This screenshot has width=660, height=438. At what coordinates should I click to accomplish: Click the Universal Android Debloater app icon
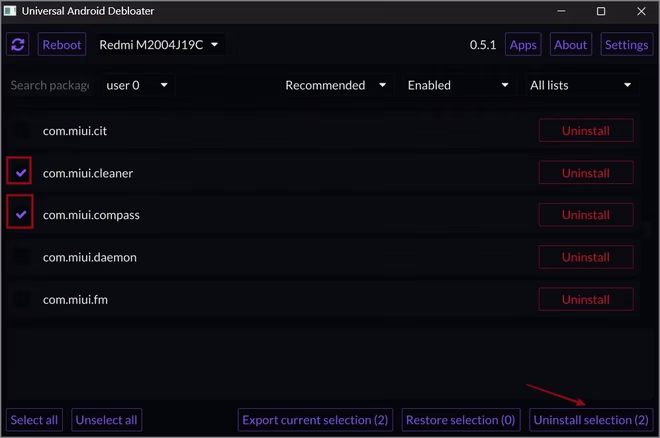click(10, 11)
